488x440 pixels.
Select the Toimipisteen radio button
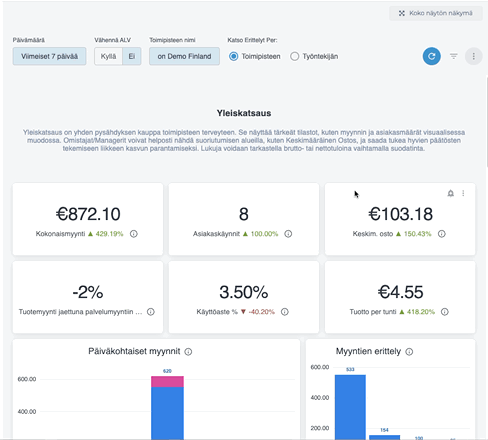(x=234, y=56)
